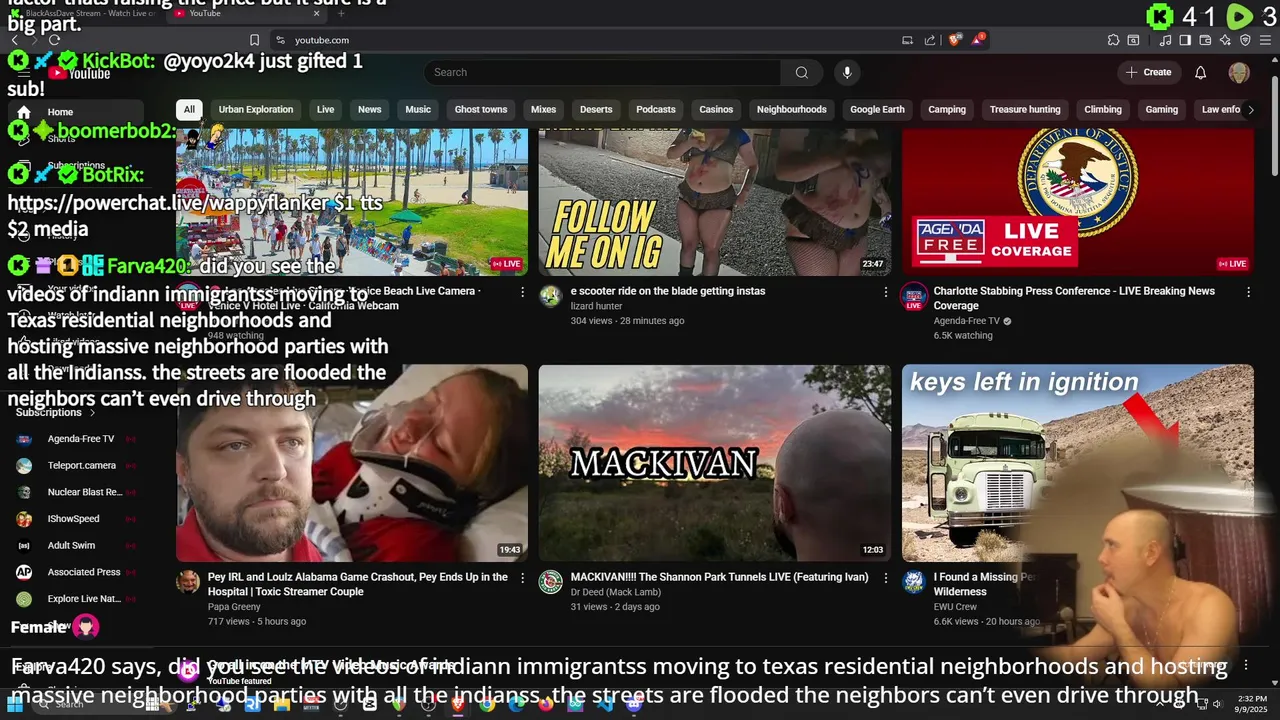The image size is (1280, 720).
Task: Open the Leo AI sparkle icon
Action: coord(1225,40)
